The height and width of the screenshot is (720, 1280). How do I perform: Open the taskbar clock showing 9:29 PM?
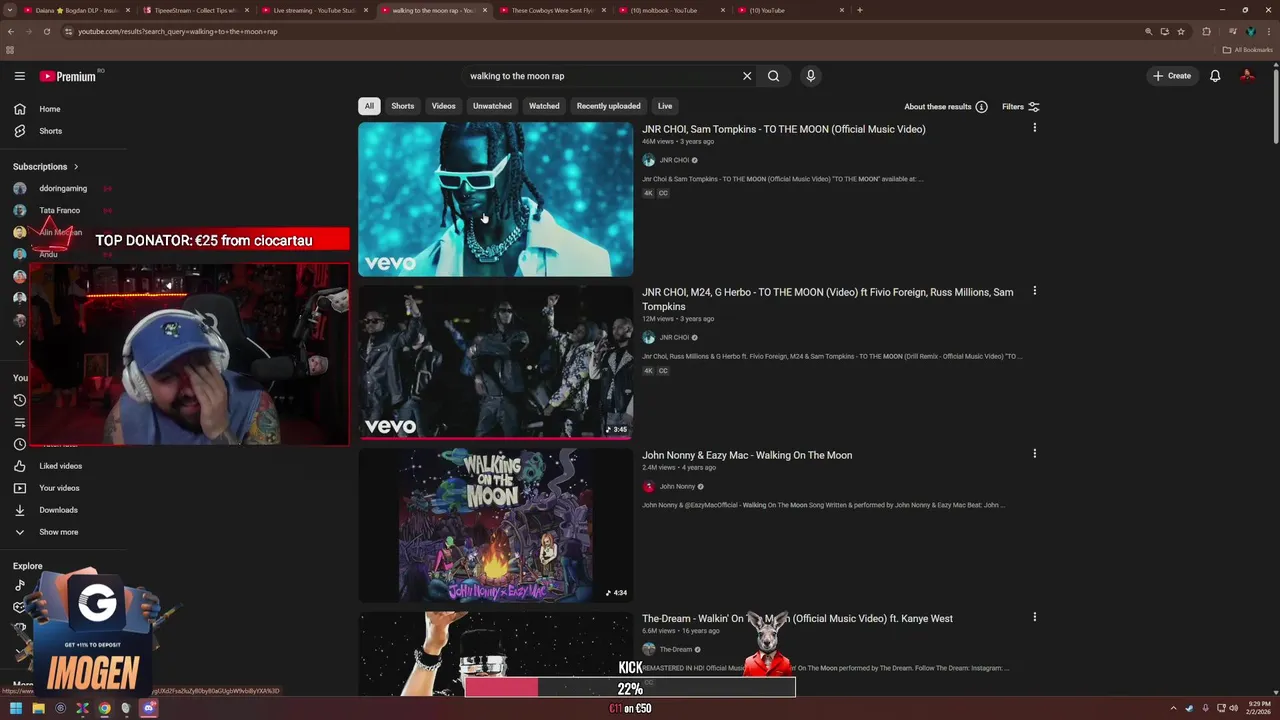click(x=1260, y=709)
